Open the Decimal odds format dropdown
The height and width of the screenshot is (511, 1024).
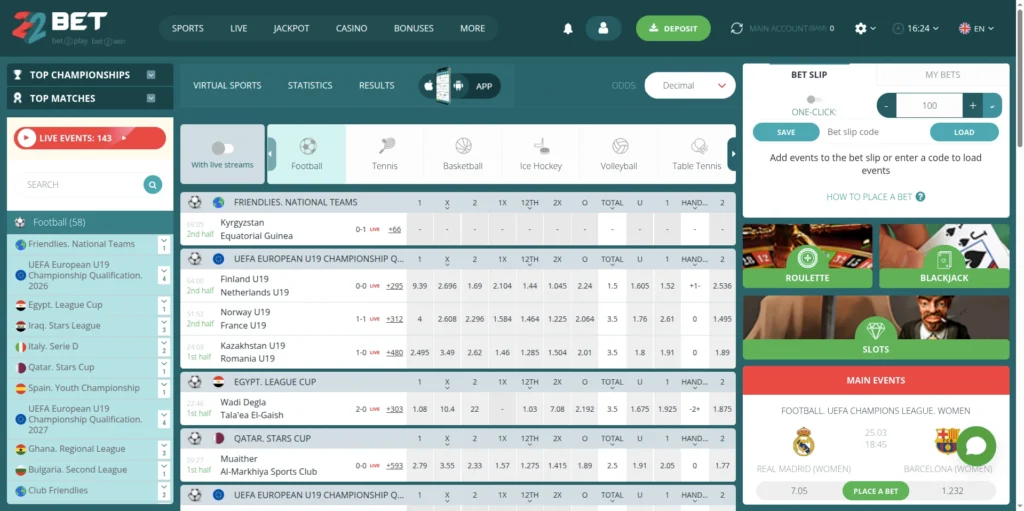[x=689, y=86]
